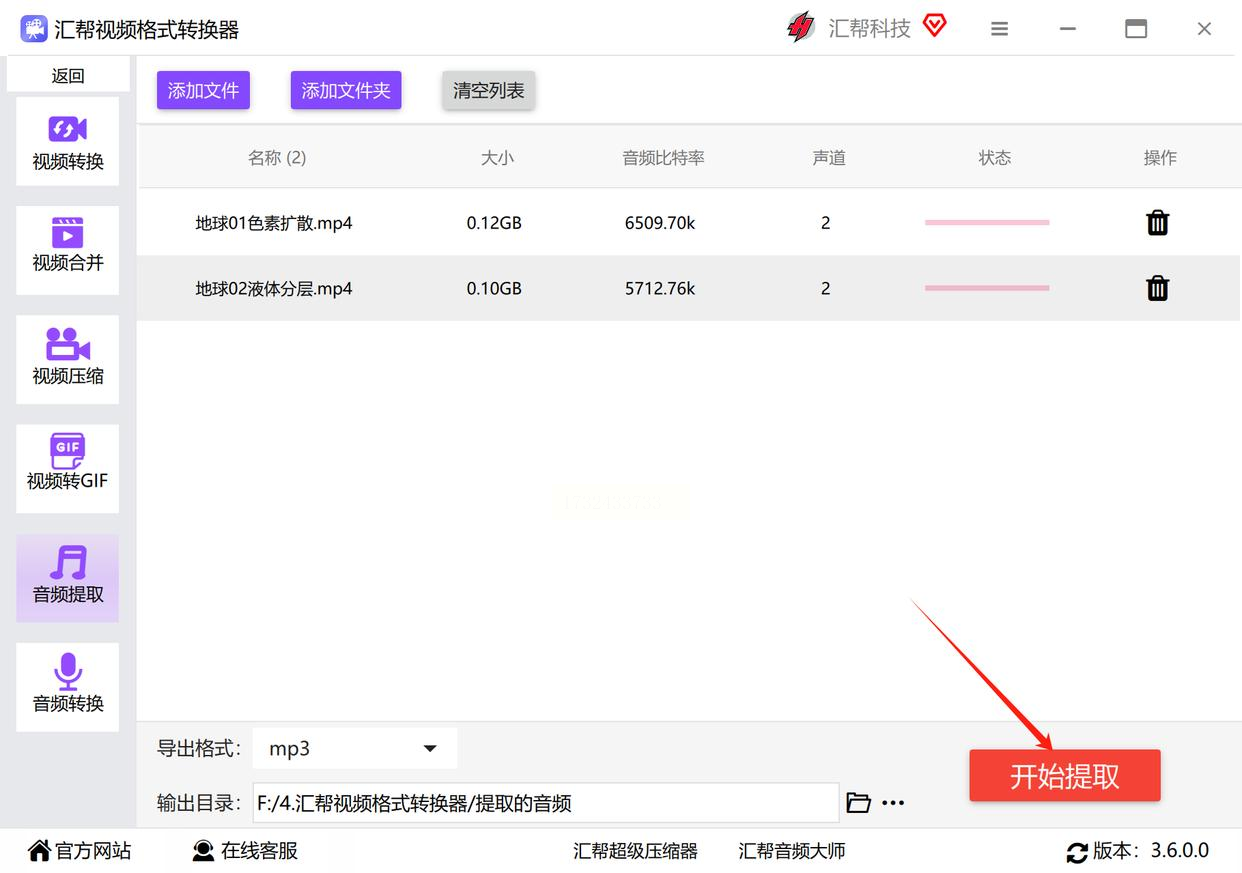1242x873 pixels.
Task: Click the 操作 column header
Action: tap(1160, 158)
